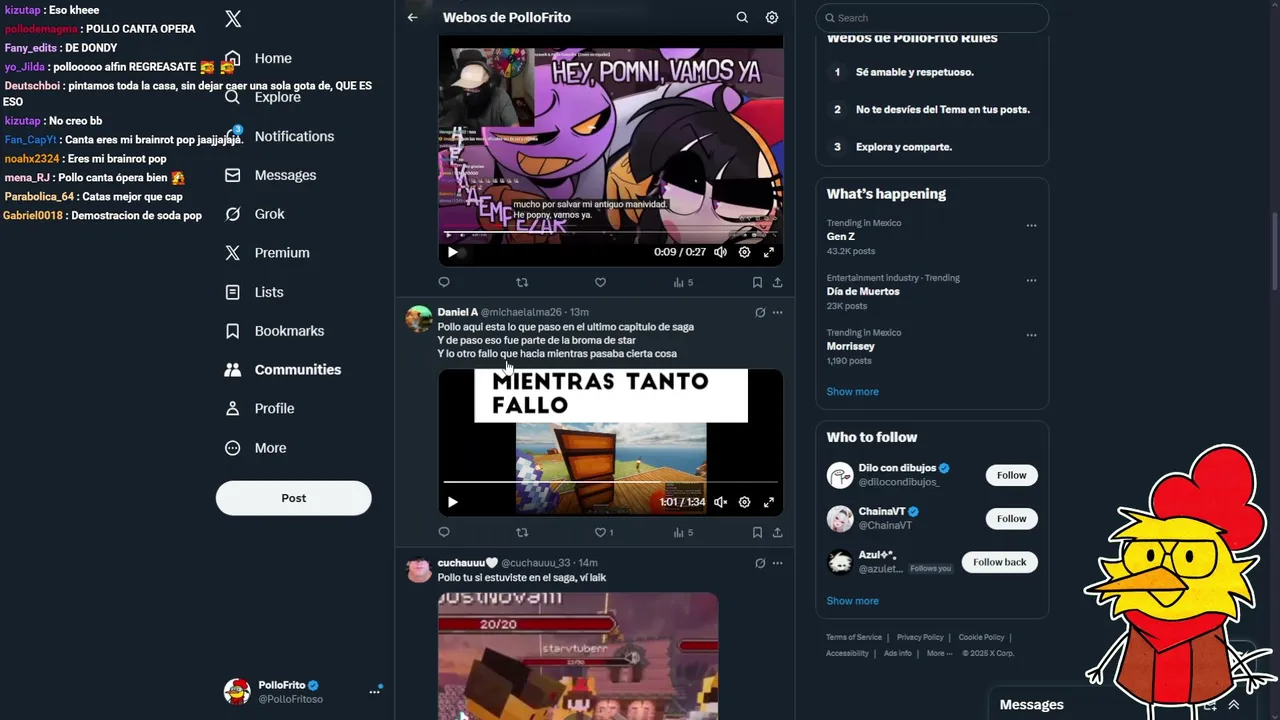Open fullscreen on the Pomni video
The image size is (1280, 720).
pos(769,252)
